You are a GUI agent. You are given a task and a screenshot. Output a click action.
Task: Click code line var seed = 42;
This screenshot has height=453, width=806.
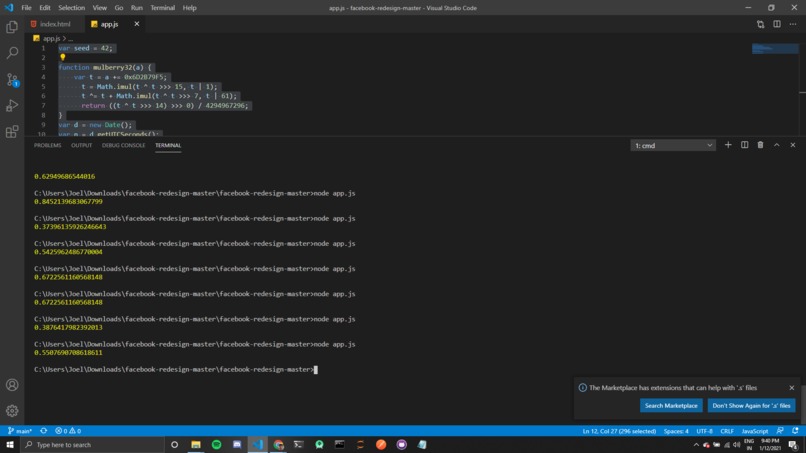pyautogui.click(x=85, y=48)
